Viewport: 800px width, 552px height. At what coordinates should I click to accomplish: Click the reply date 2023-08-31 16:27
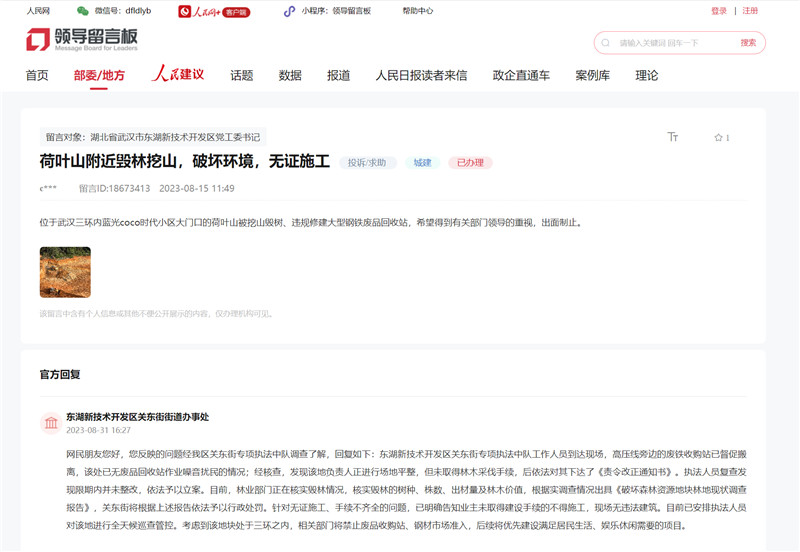(98, 431)
